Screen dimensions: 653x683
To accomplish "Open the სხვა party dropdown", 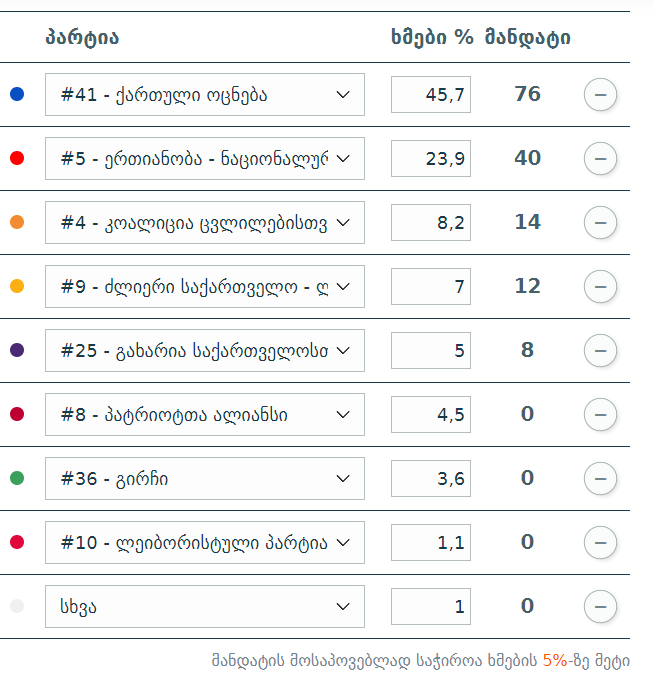I will (x=205, y=607).
